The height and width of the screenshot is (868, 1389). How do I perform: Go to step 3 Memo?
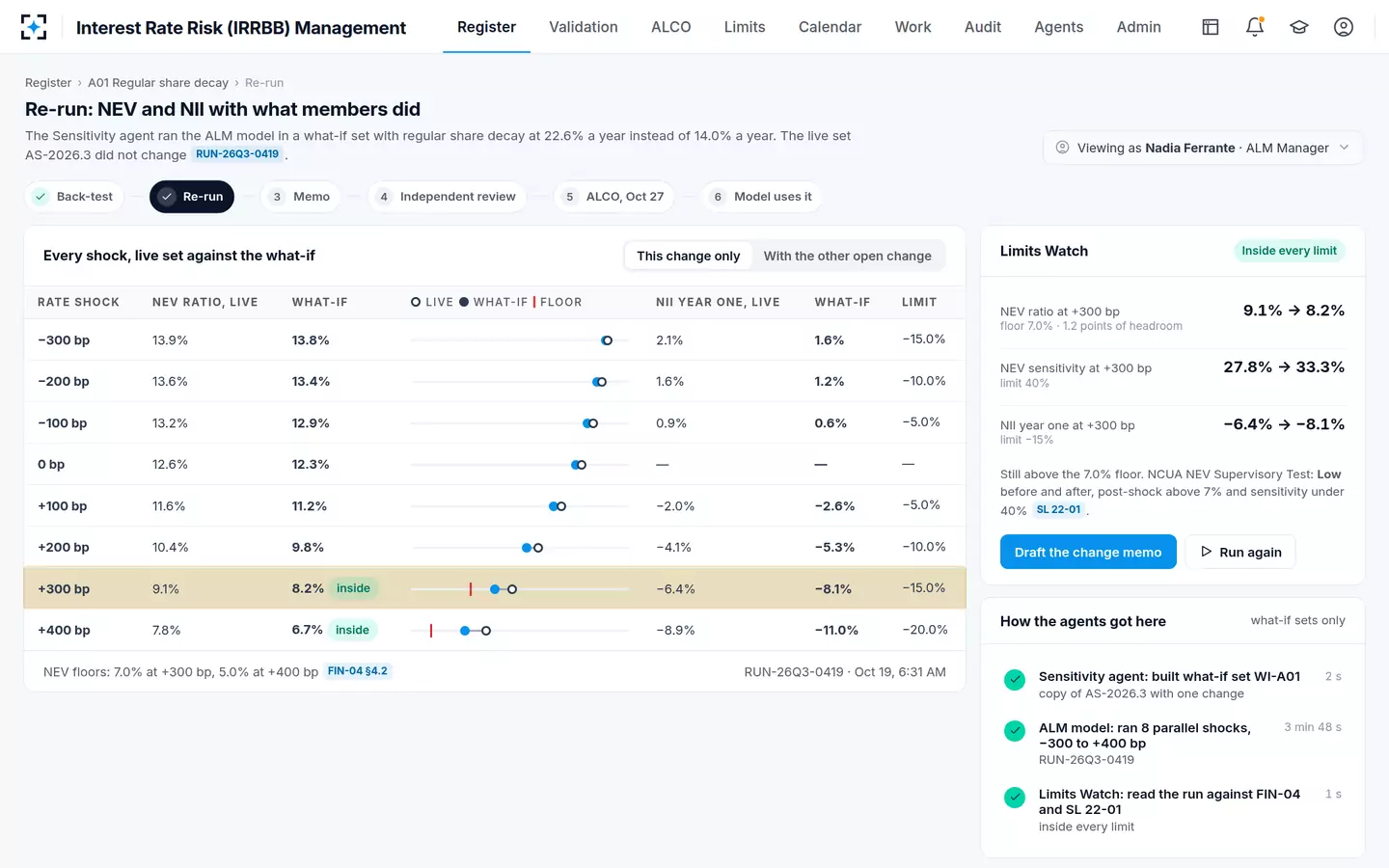[x=301, y=197]
